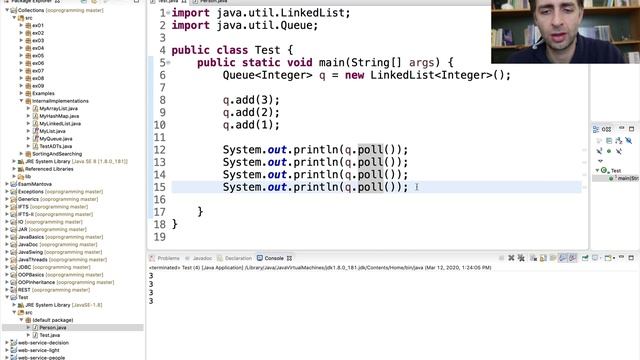Maximize the Console panel
Image resolution: width=640 pixels, height=360 pixels.
[631, 258]
